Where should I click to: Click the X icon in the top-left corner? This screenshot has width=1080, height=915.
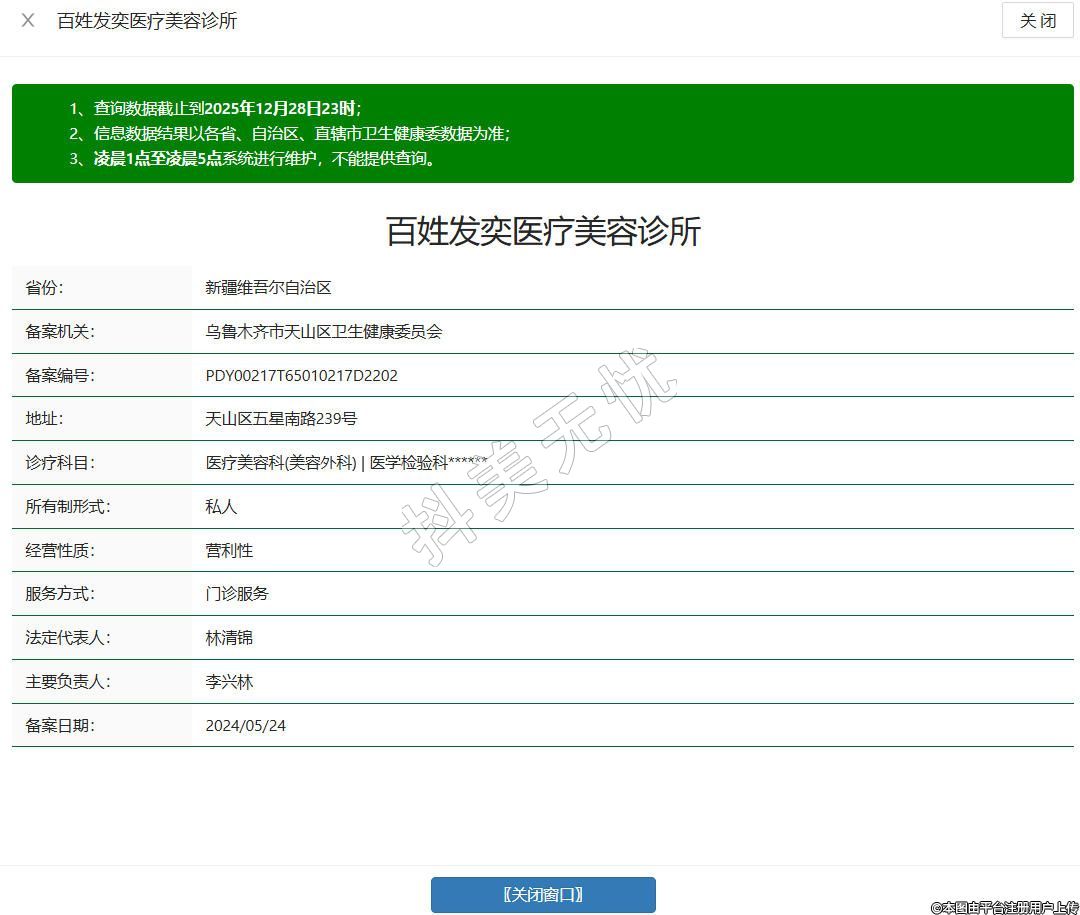pyautogui.click(x=28, y=20)
